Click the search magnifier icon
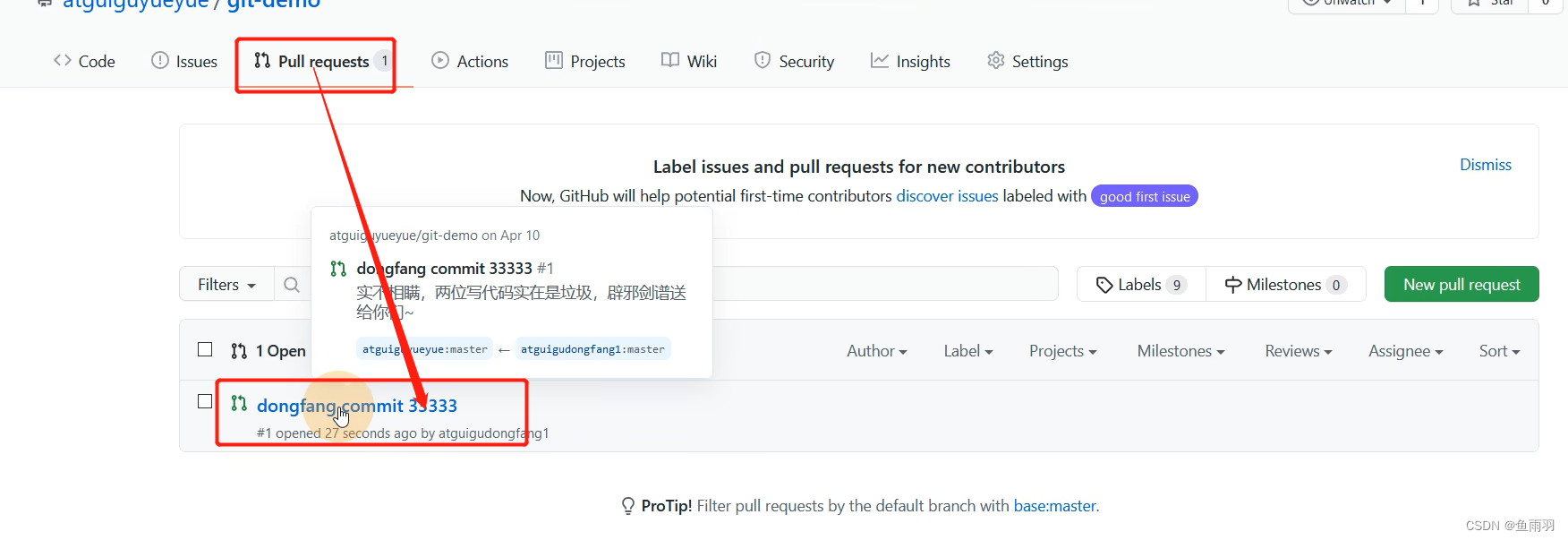The width and height of the screenshot is (1568, 540). 292,285
